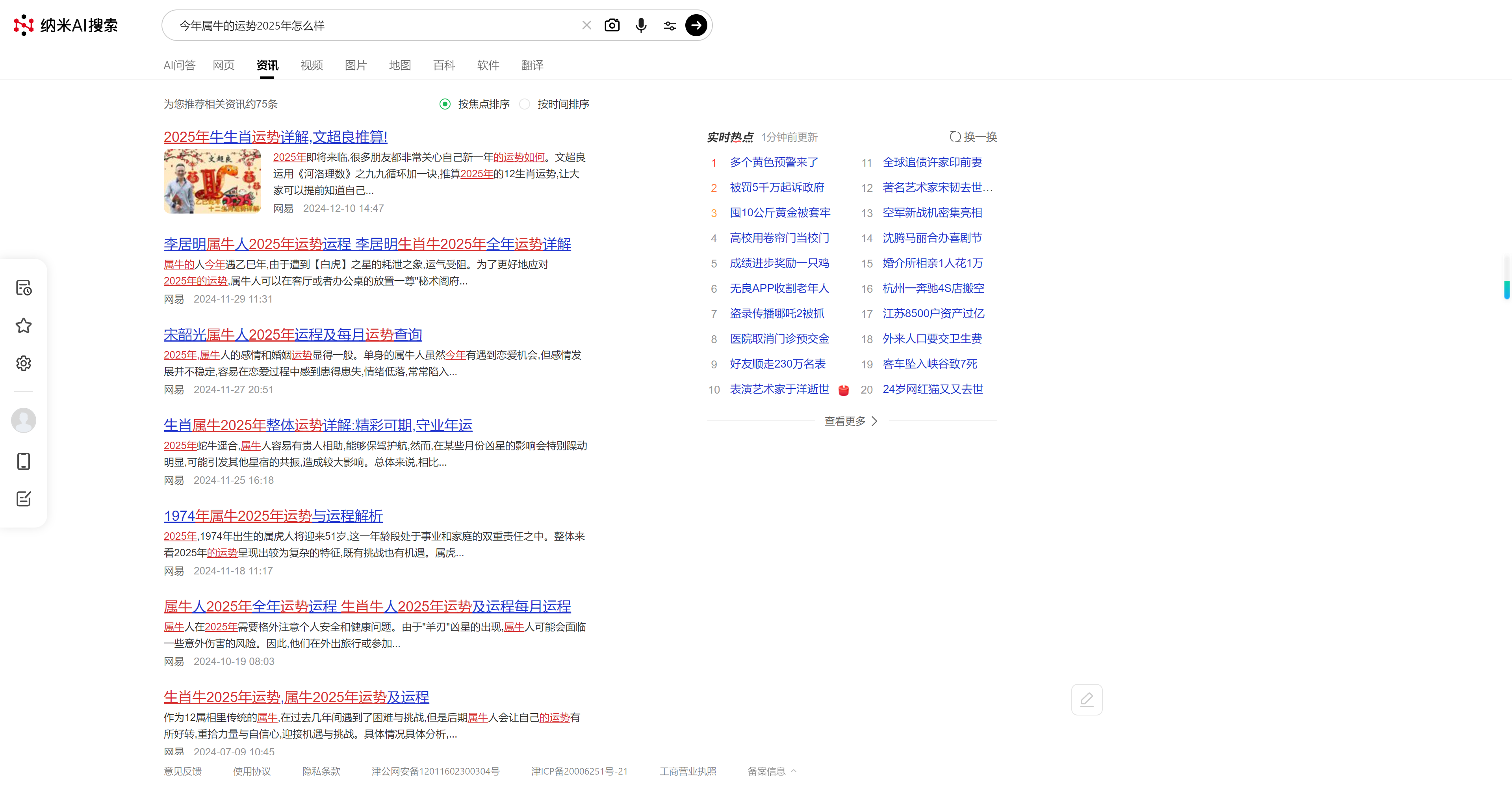
Task: Click the black arrow search submit button
Action: [696, 25]
